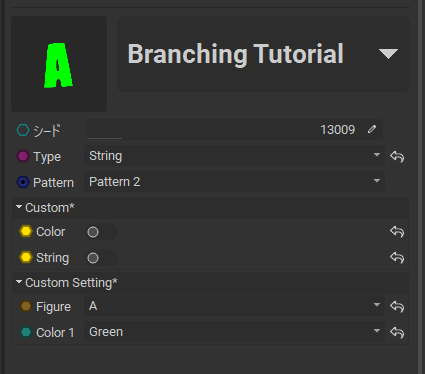Open the Type dropdown showing String
The height and width of the screenshot is (374, 425).
coord(234,156)
